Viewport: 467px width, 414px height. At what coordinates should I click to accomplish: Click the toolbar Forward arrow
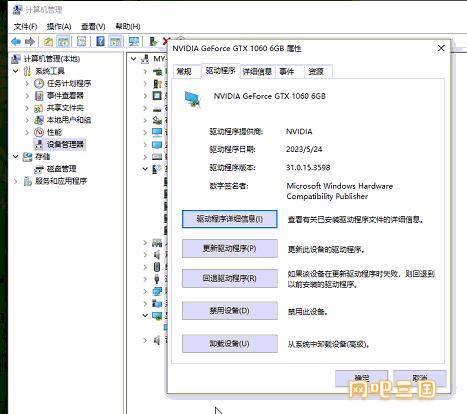pos(30,42)
